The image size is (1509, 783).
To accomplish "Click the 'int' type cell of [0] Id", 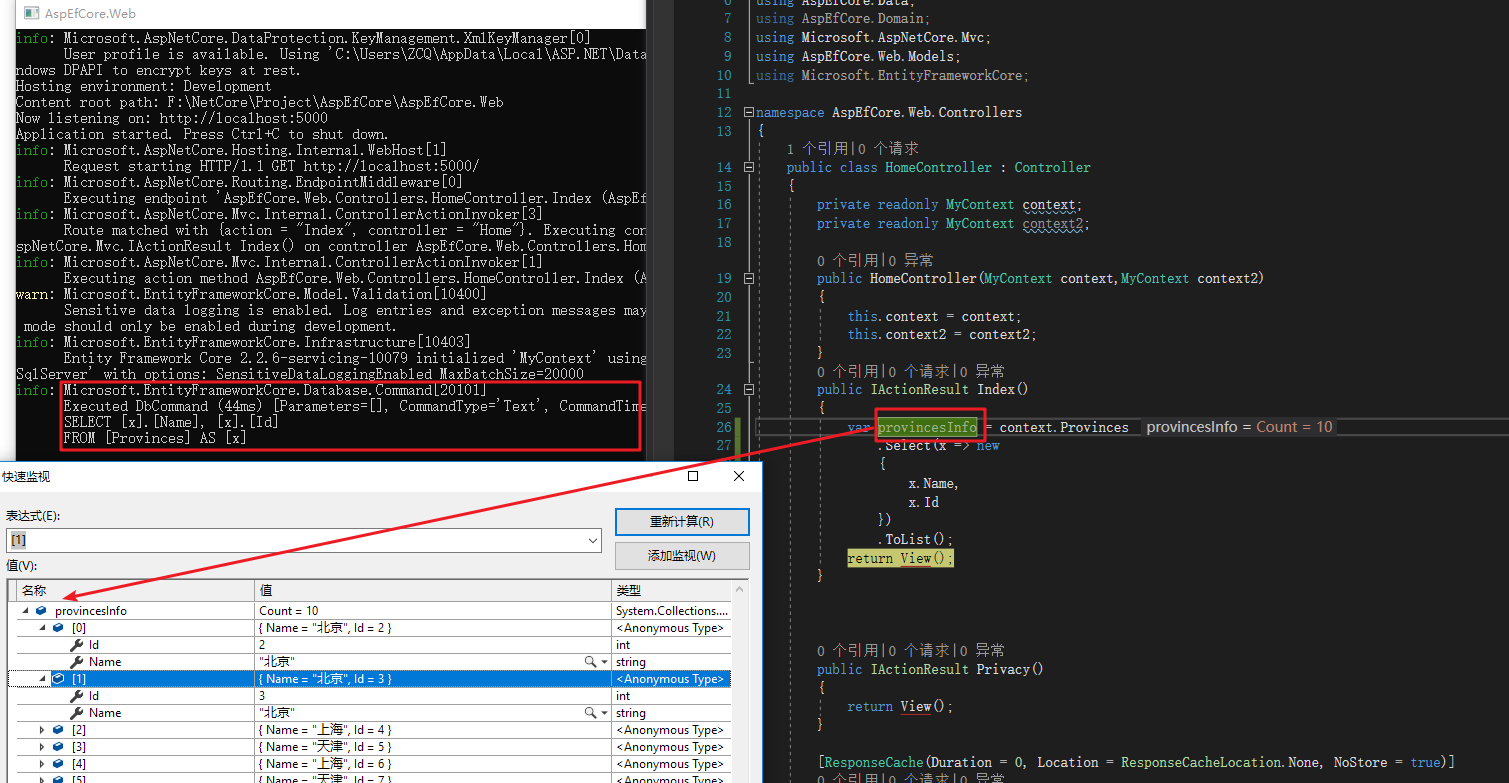I will click(x=671, y=644).
